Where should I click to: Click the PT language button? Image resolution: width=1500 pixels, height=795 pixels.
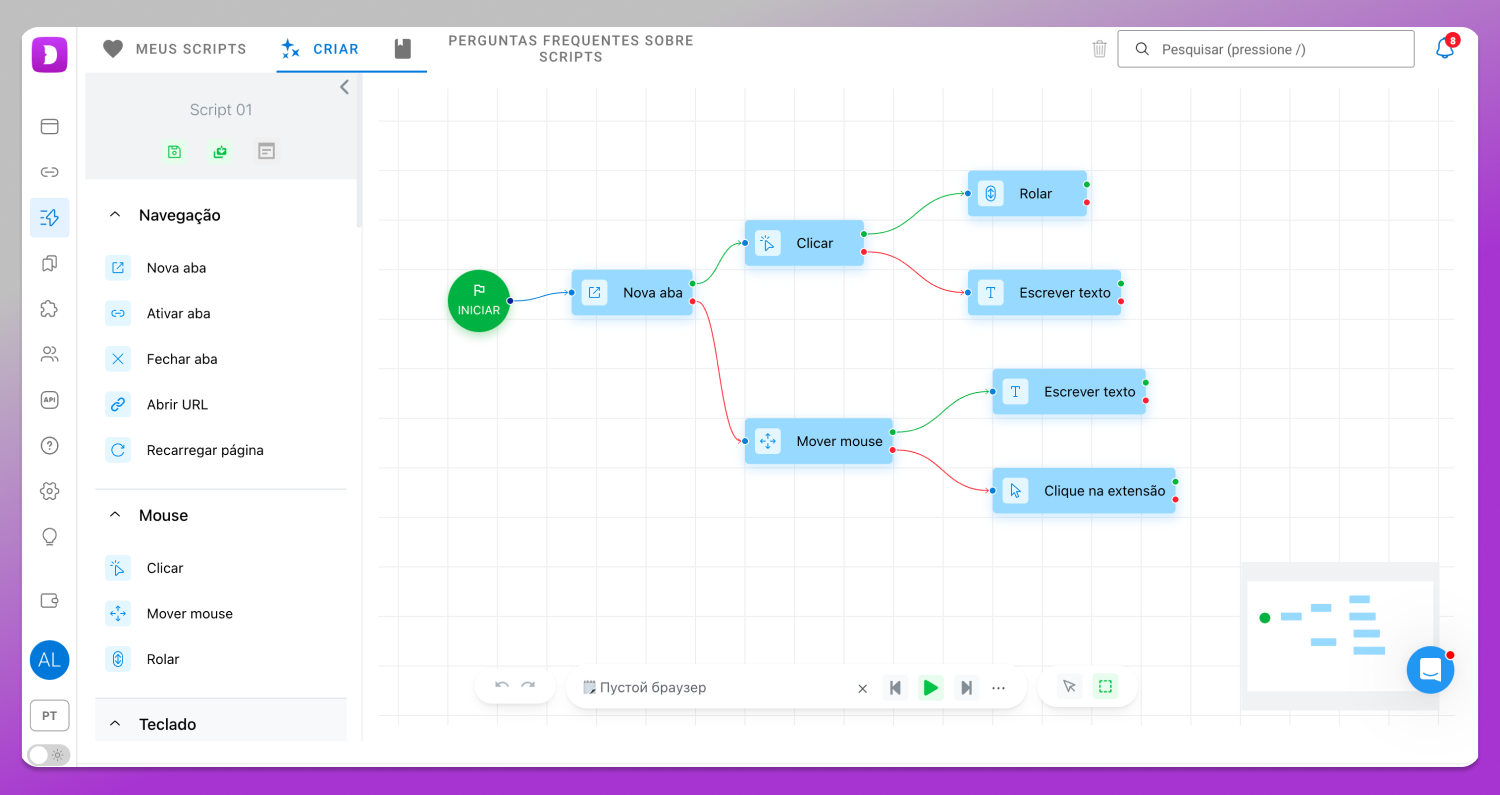pos(49,716)
